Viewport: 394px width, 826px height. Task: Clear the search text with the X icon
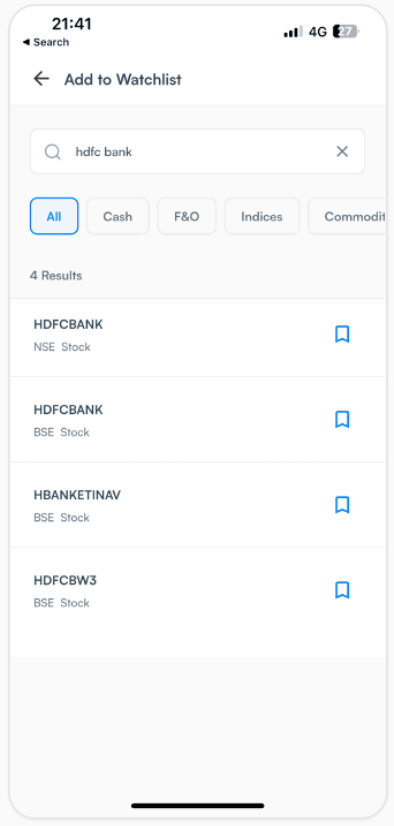[x=342, y=152]
